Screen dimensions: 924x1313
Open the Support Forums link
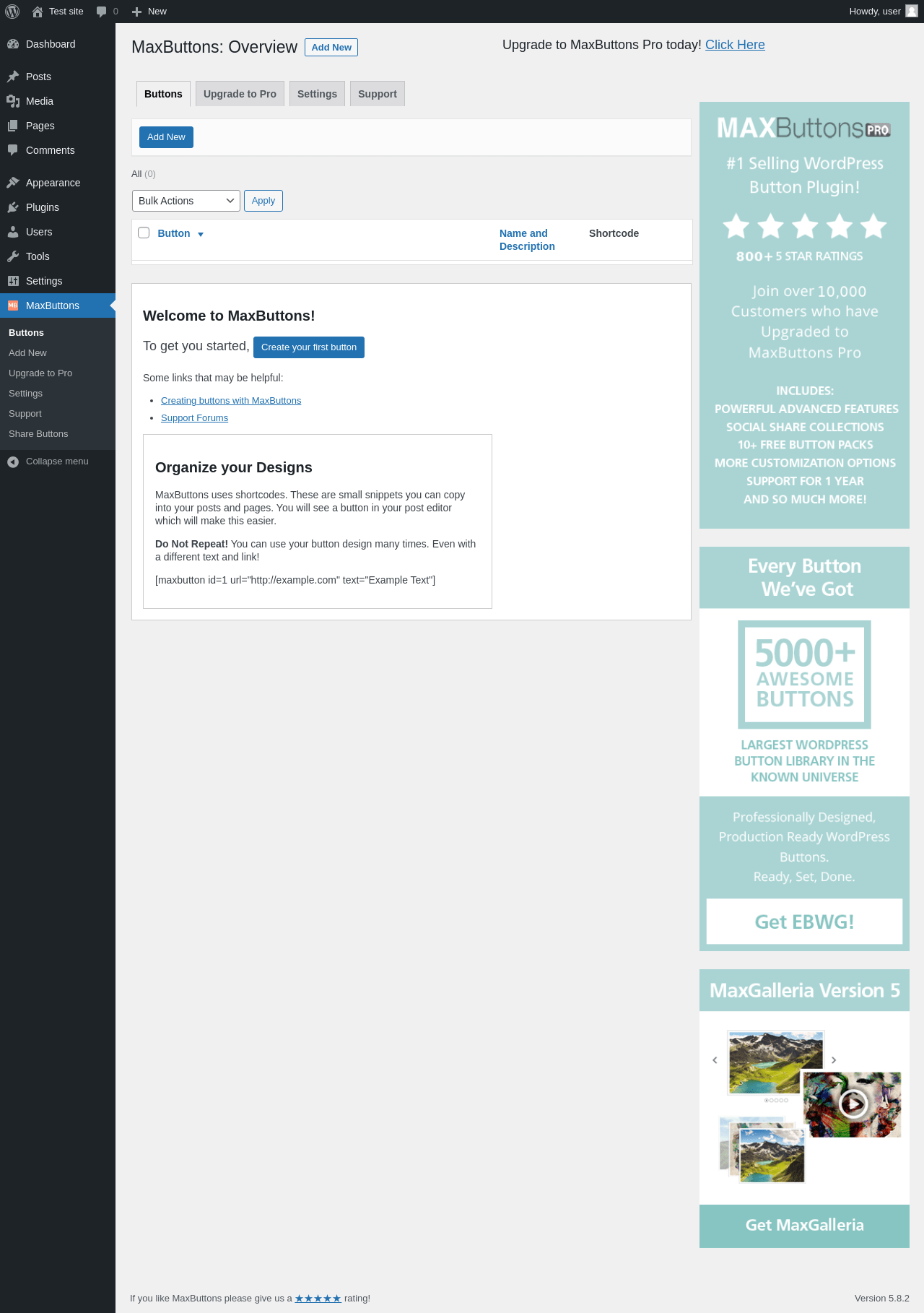(x=194, y=418)
